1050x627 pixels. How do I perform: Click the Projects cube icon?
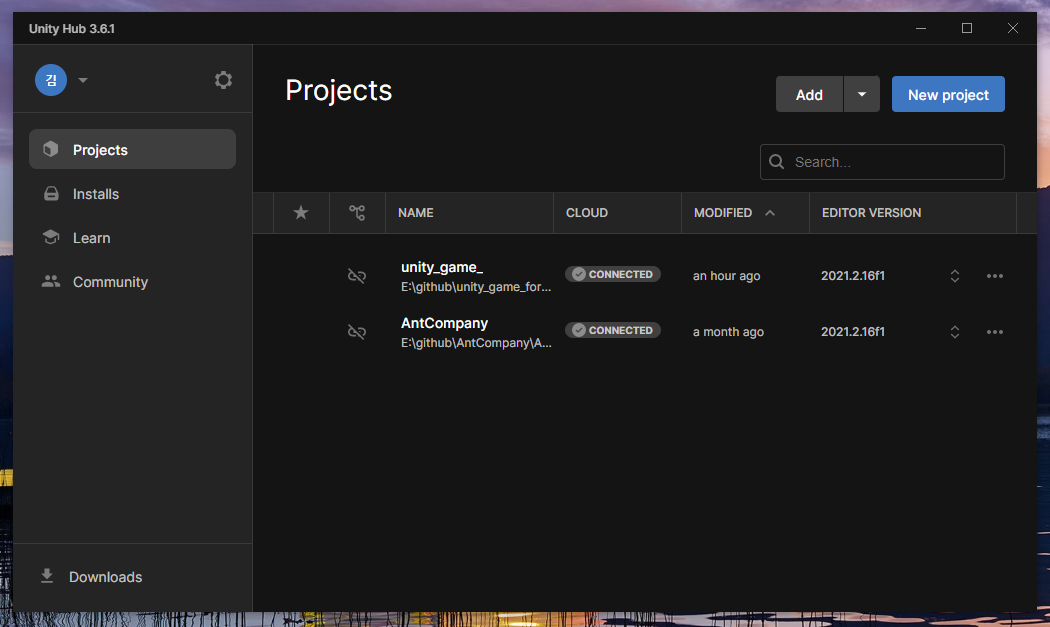(x=51, y=149)
